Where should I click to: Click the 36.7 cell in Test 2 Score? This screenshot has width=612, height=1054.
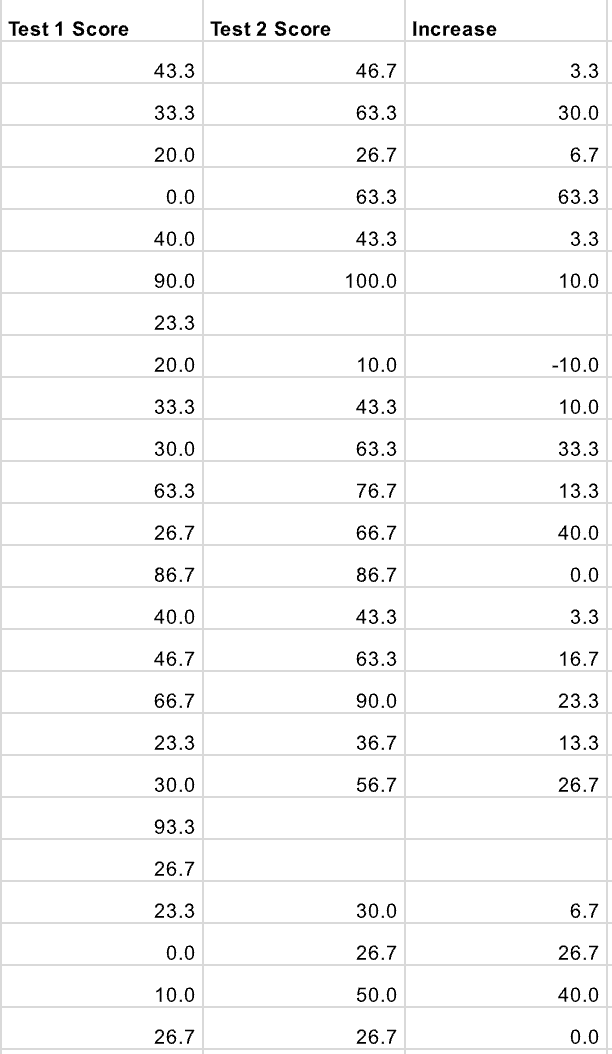click(x=376, y=743)
